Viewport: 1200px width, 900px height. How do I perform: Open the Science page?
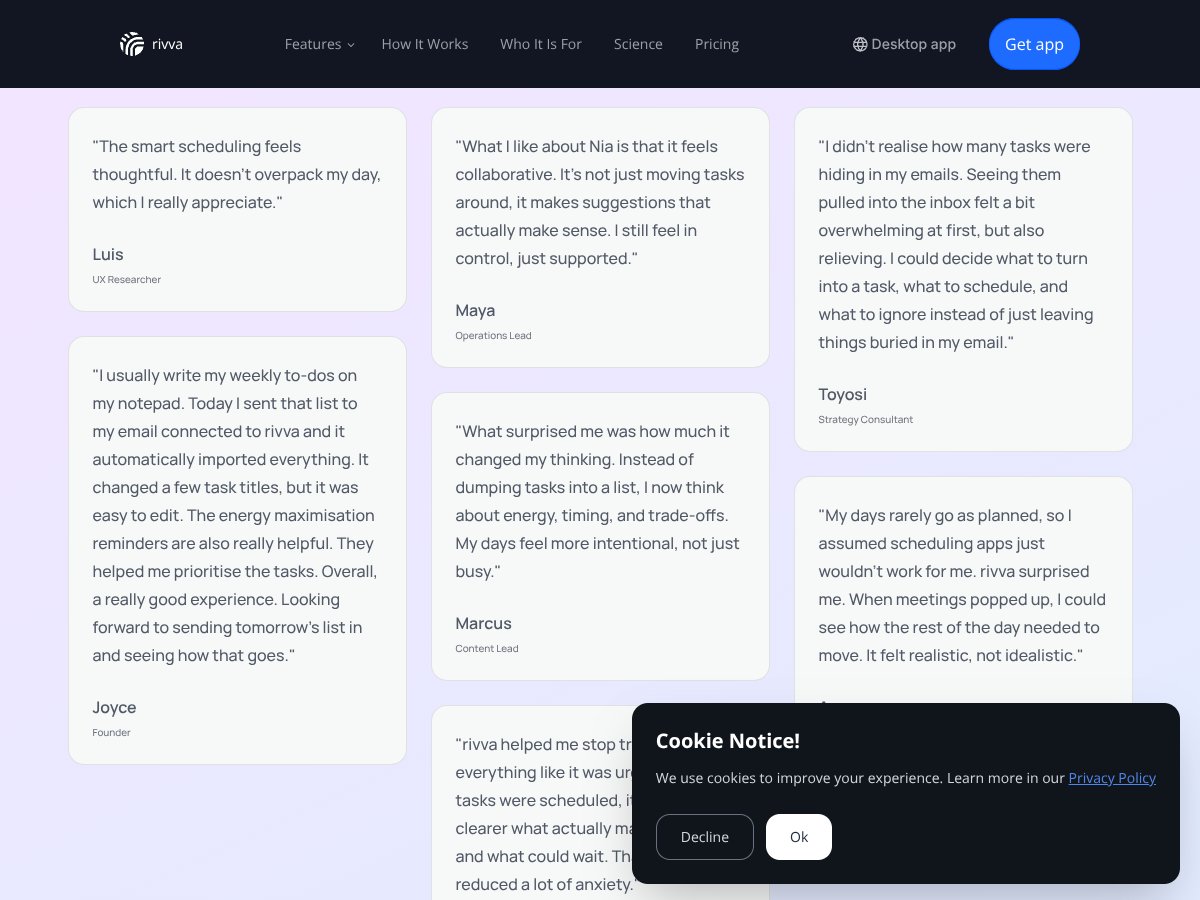pyautogui.click(x=638, y=44)
